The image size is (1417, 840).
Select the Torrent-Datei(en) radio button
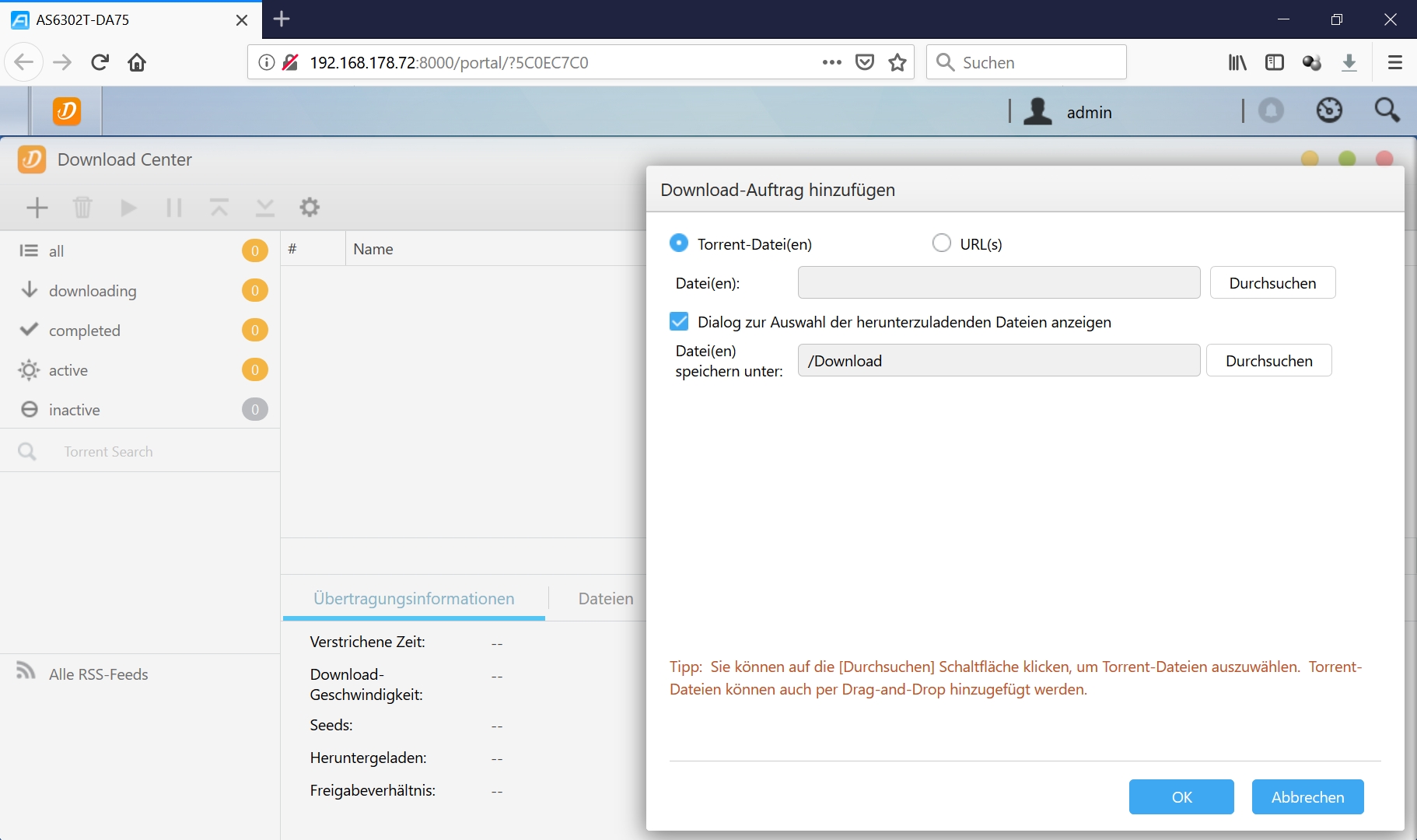[x=679, y=243]
